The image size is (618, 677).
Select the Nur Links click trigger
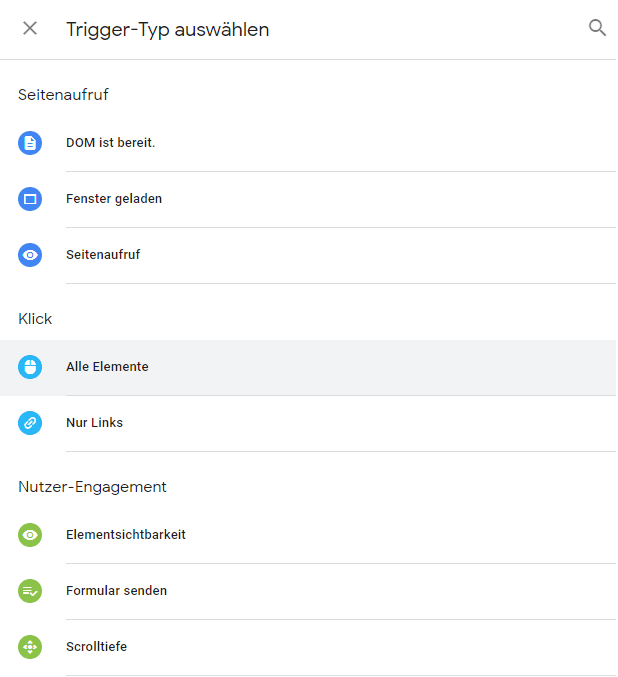point(95,423)
